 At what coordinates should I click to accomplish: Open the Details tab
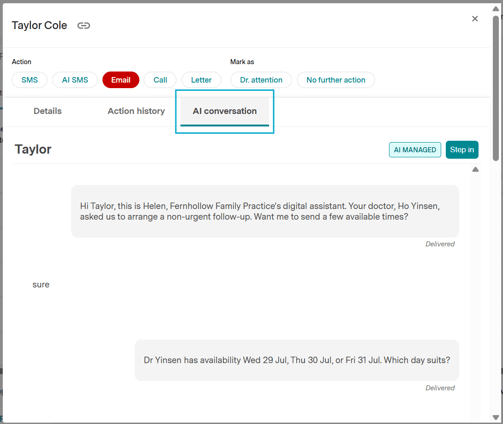point(48,111)
